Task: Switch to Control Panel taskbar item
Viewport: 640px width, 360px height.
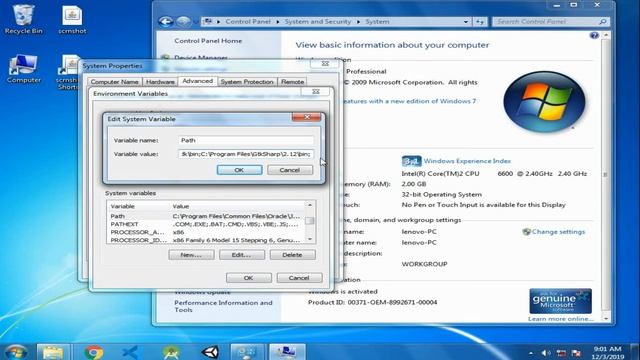Action: (x=247, y=352)
